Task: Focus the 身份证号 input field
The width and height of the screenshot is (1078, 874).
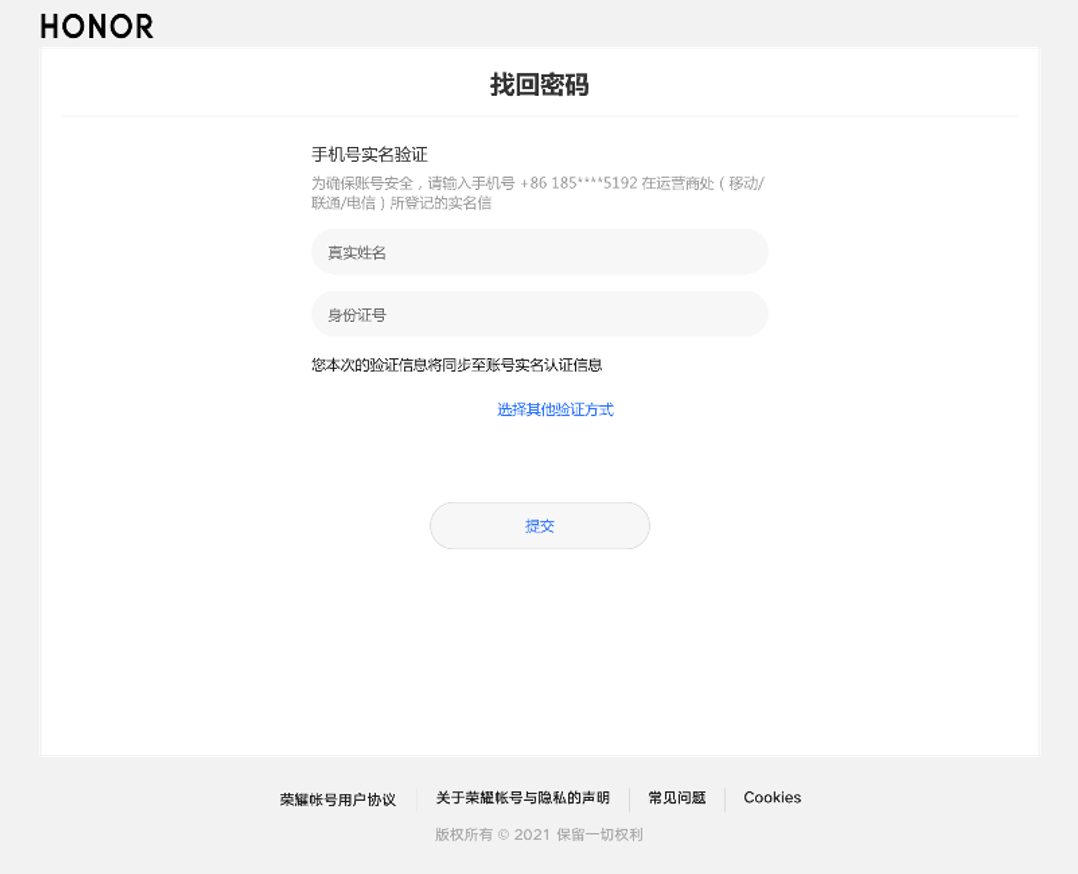Action: click(x=539, y=314)
